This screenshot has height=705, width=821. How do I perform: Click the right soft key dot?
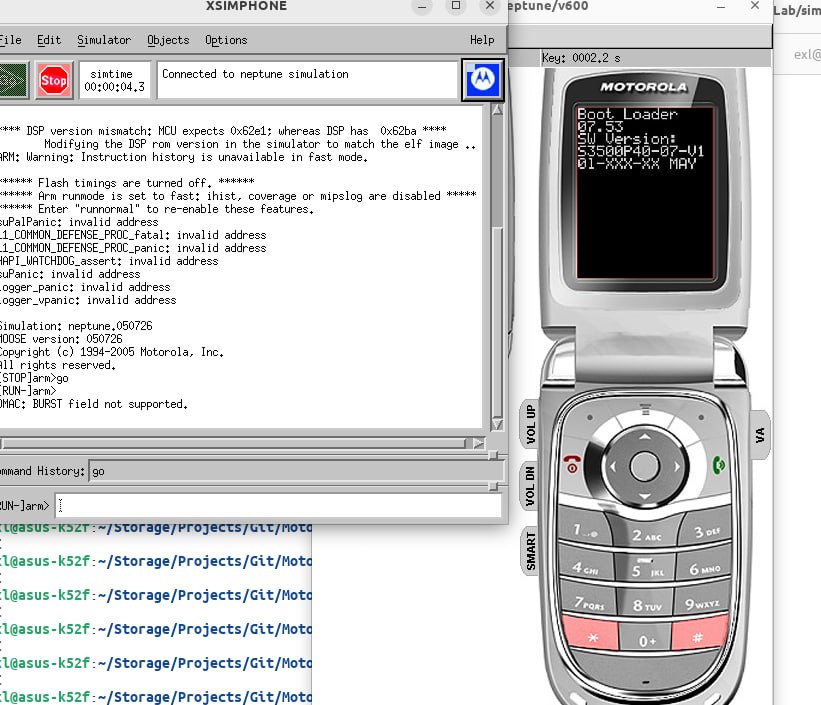[701, 417]
